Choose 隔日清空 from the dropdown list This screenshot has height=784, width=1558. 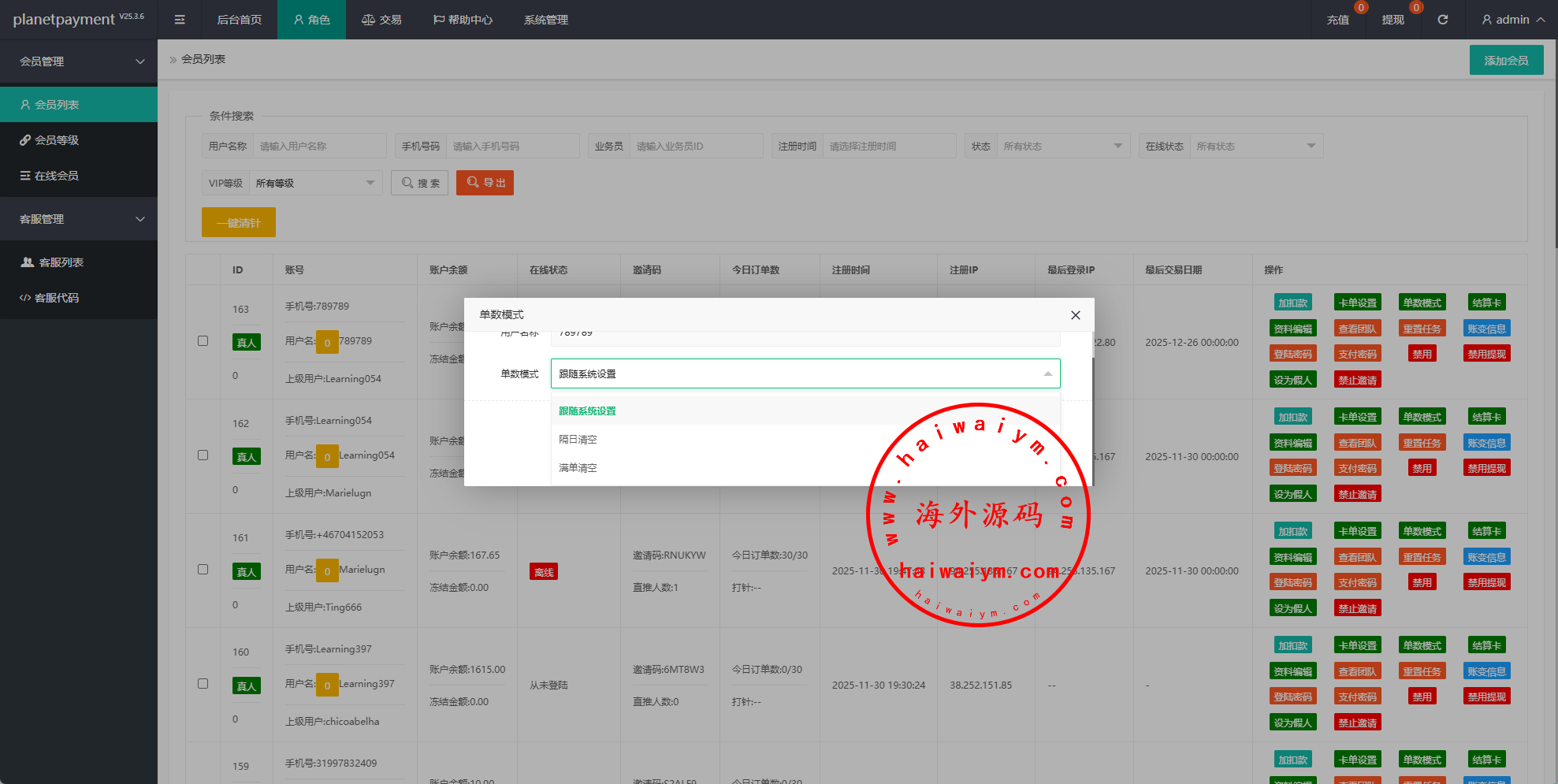(578, 440)
